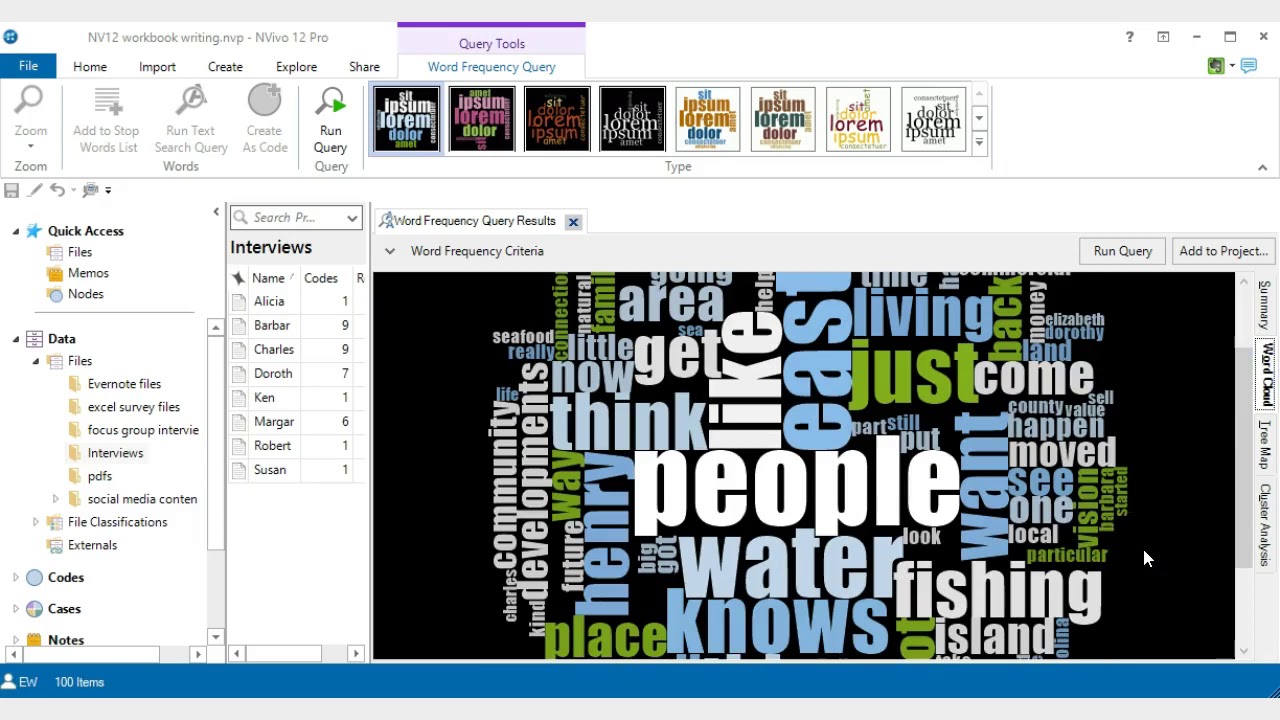The width and height of the screenshot is (1280, 720).
Task: Select the Interviews folder
Action: pyautogui.click(x=115, y=453)
